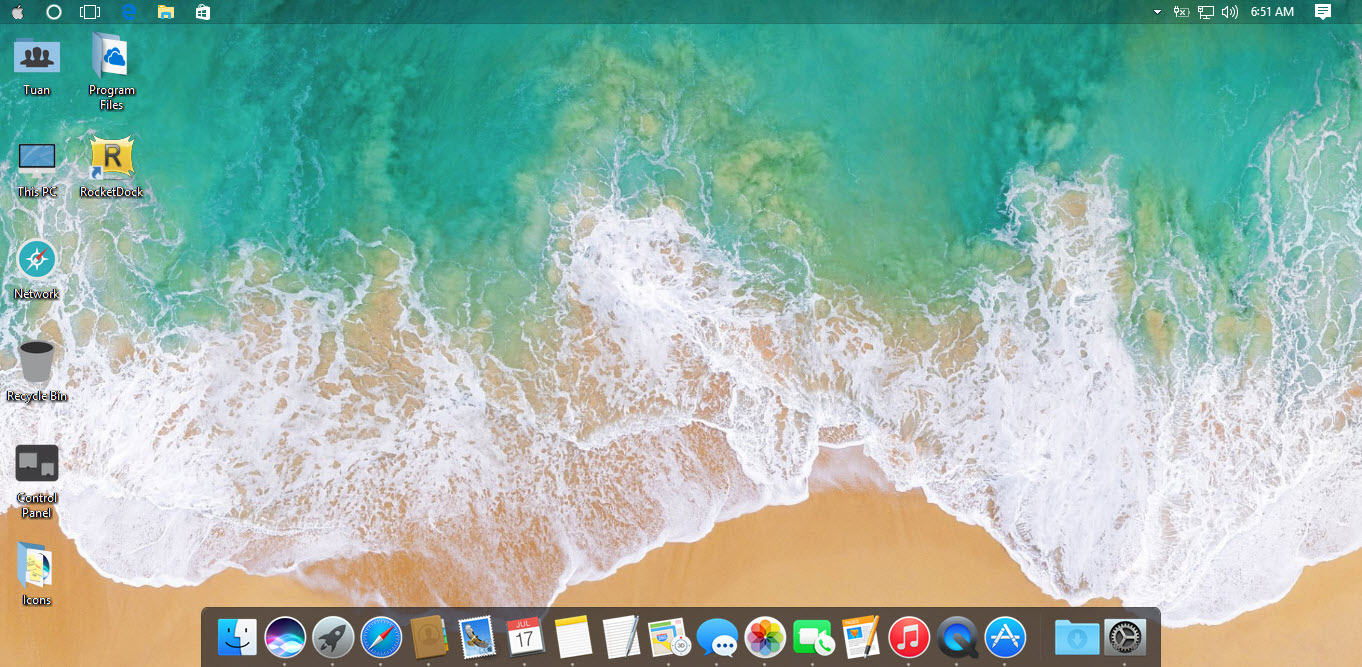Open QuickTime Player from the dock
The height and width of the screenshot is (667, 1362).
[x=957, y=637]
